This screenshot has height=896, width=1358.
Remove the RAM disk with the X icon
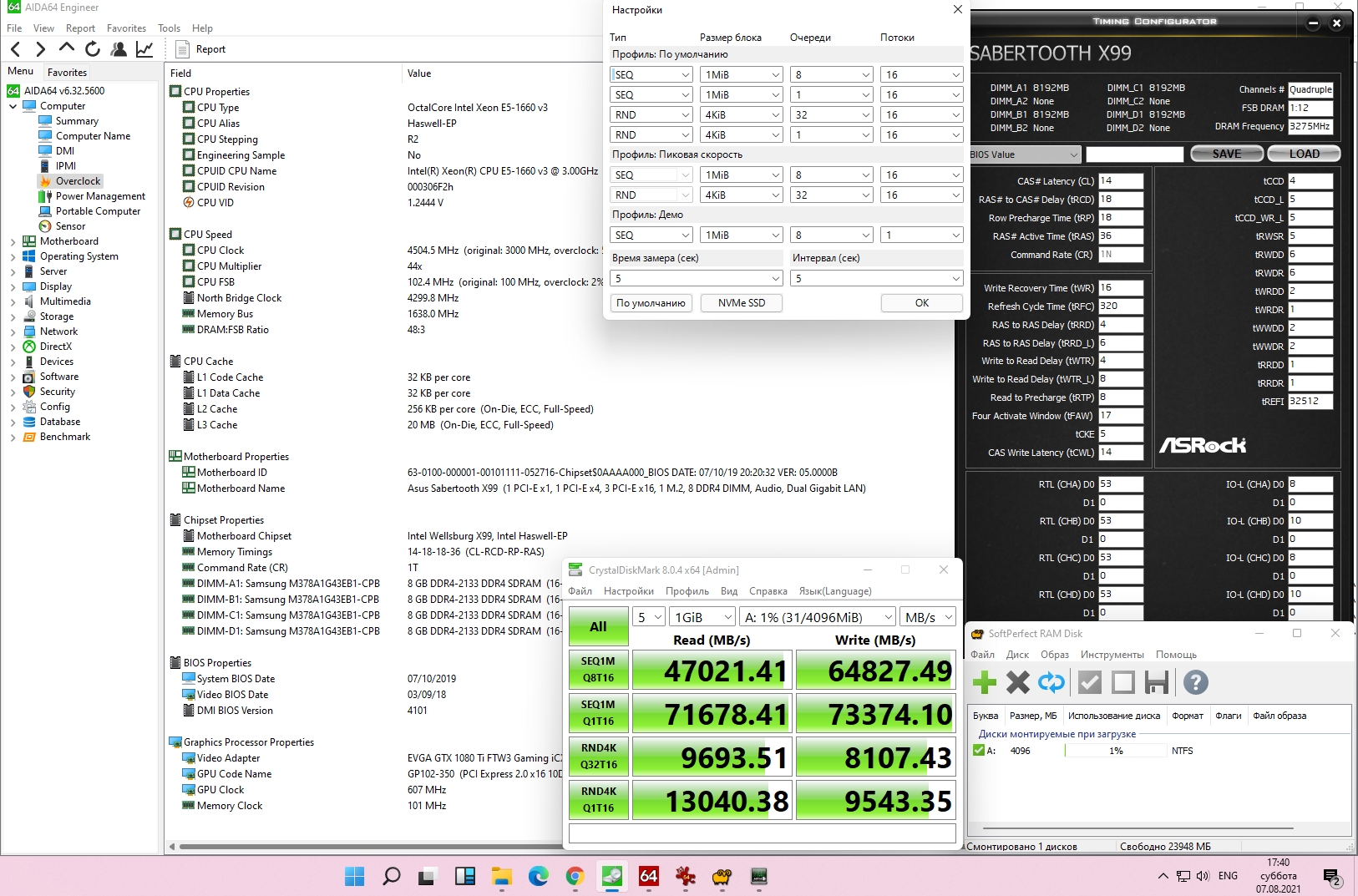[1018, 683]
